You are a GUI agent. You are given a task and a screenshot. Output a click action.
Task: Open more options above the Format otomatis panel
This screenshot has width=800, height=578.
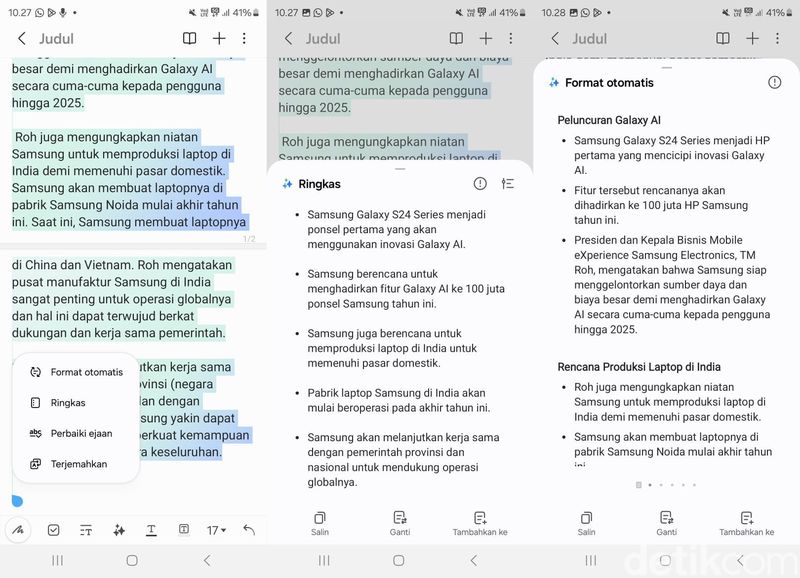point(778,38)
